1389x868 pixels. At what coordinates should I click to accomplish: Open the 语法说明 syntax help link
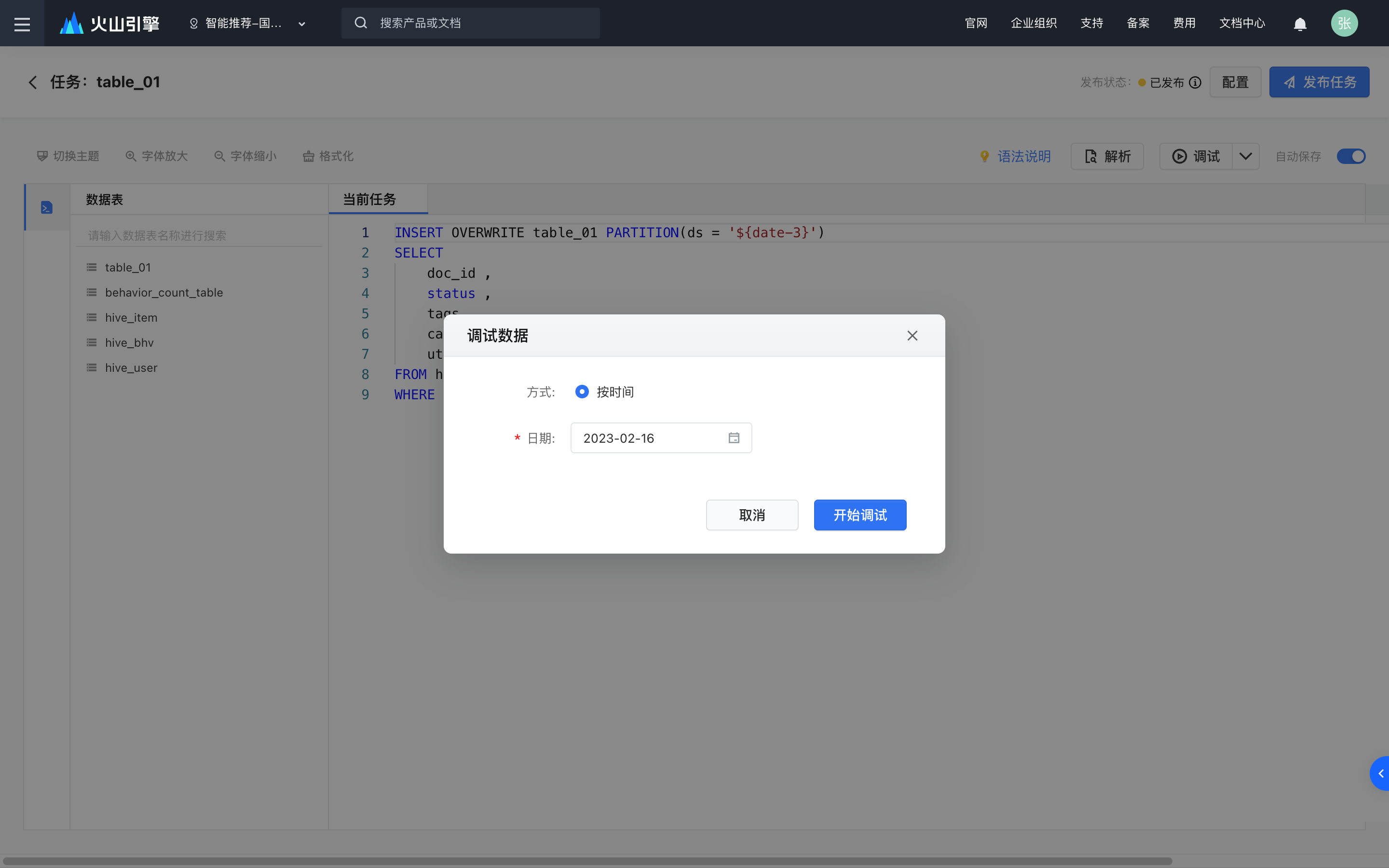(x=1024, y=156)
